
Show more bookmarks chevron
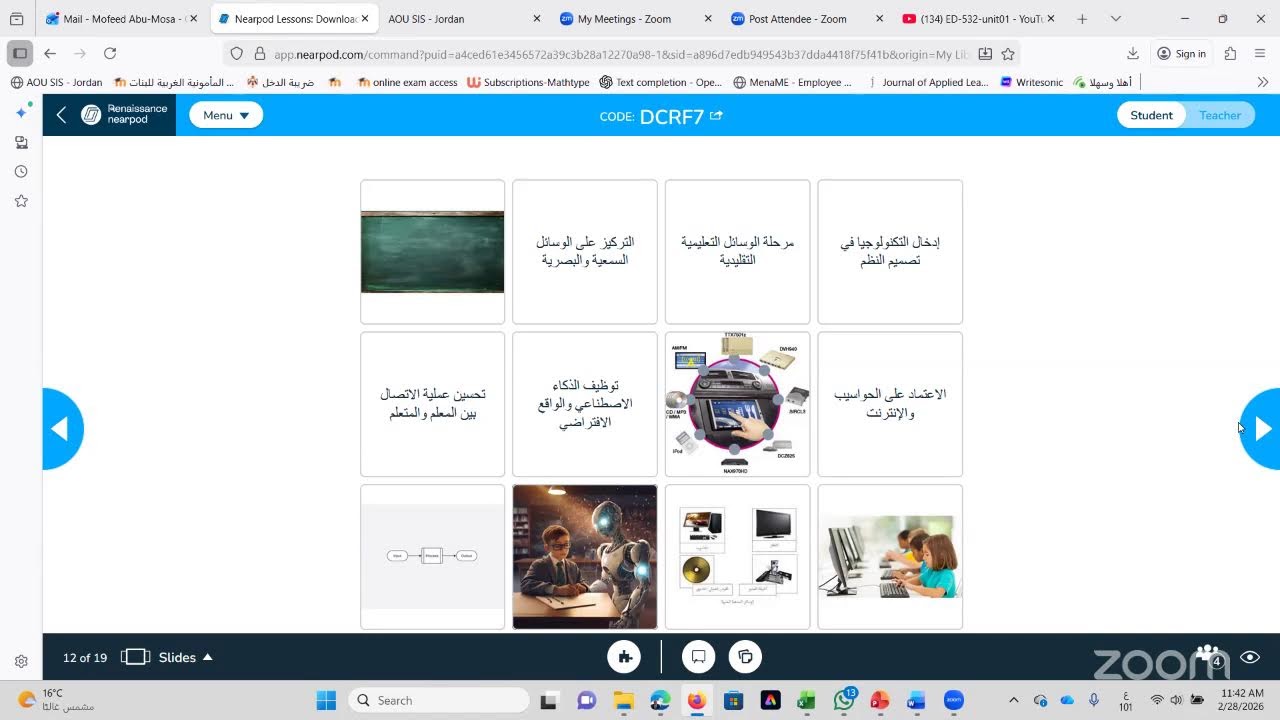point(1262,82)
